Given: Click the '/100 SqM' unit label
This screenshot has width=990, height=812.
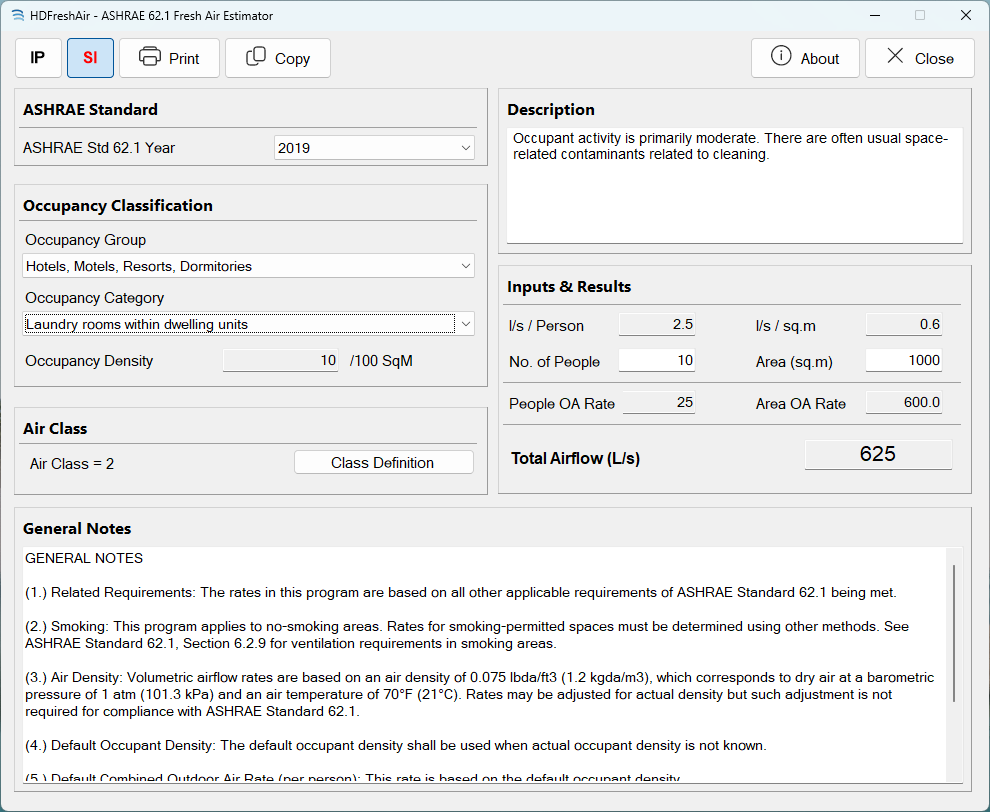Looking at the screenshot, I should 381,361.
